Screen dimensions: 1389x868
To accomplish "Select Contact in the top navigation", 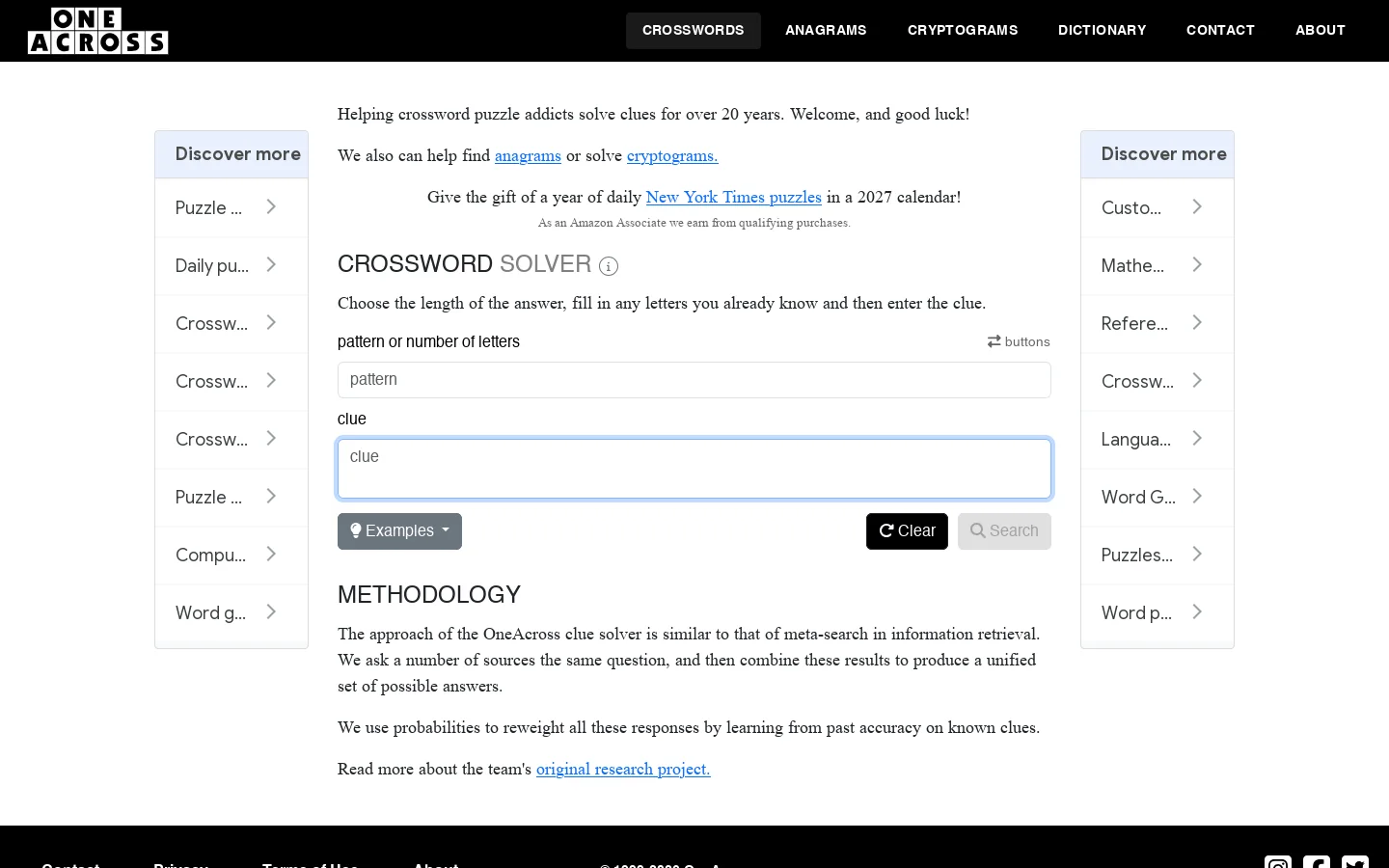I will (x=1220, y=31).
